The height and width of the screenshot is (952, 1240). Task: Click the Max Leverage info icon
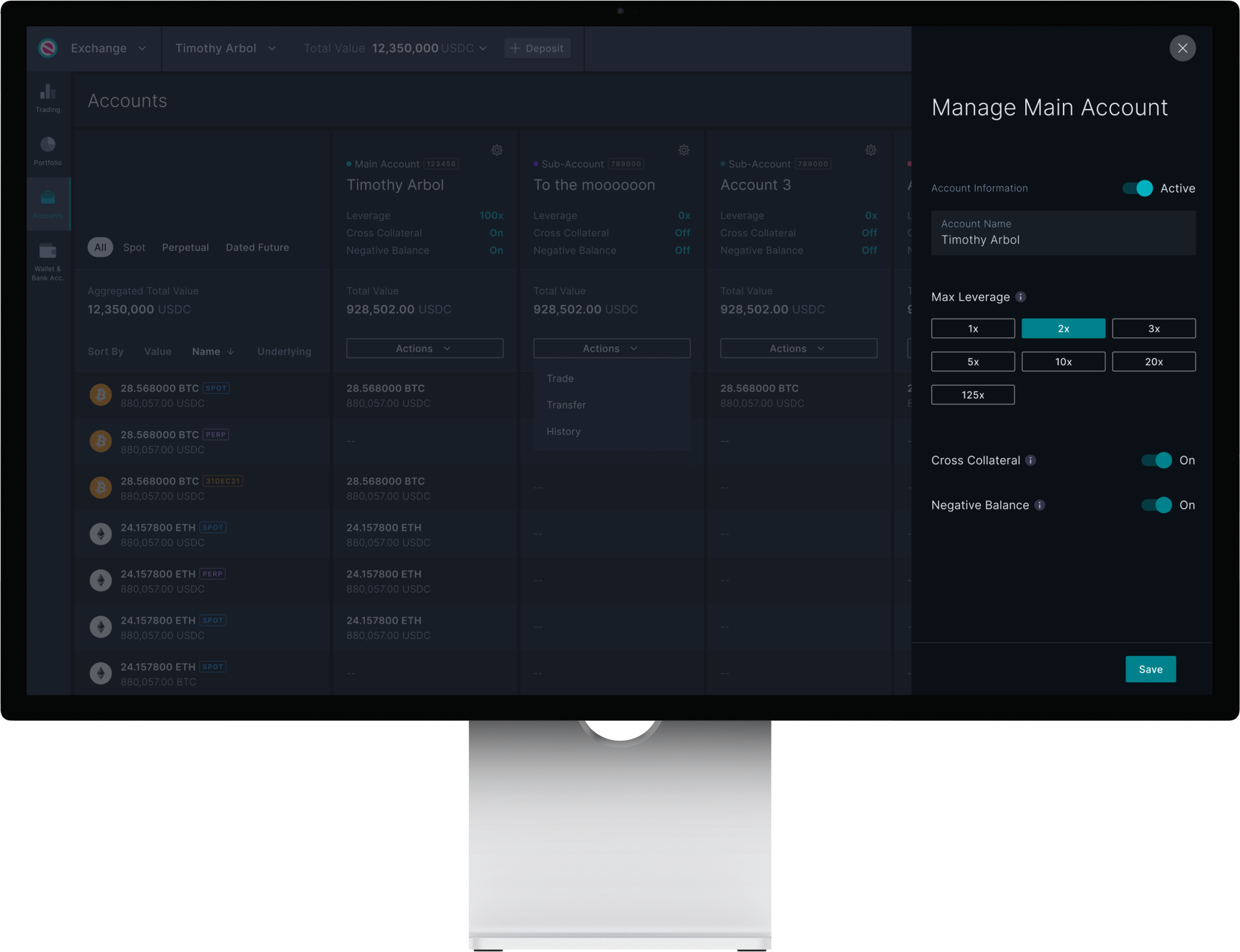(1020, 297)
